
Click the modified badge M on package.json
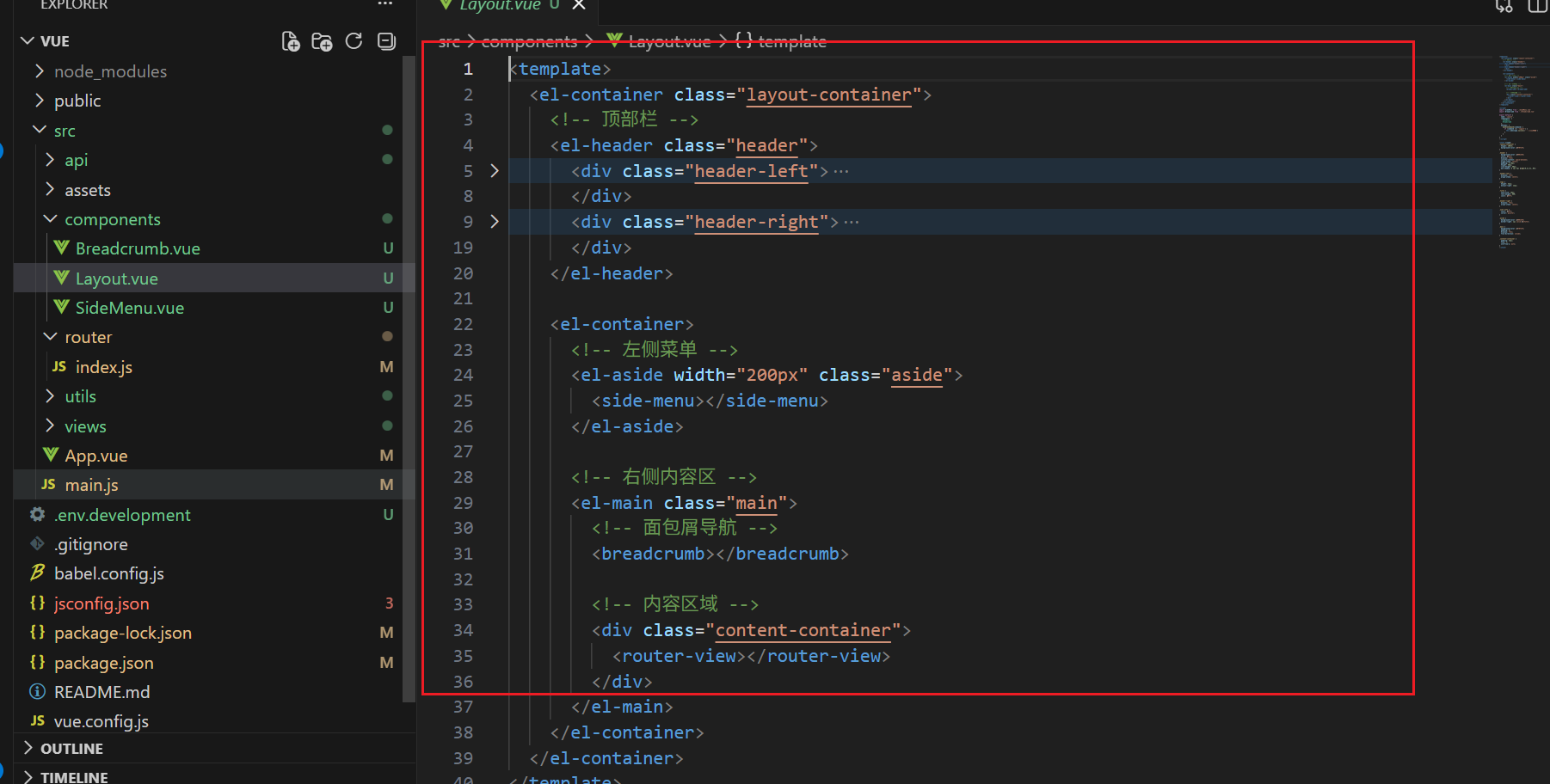click(x=387, y=662)
